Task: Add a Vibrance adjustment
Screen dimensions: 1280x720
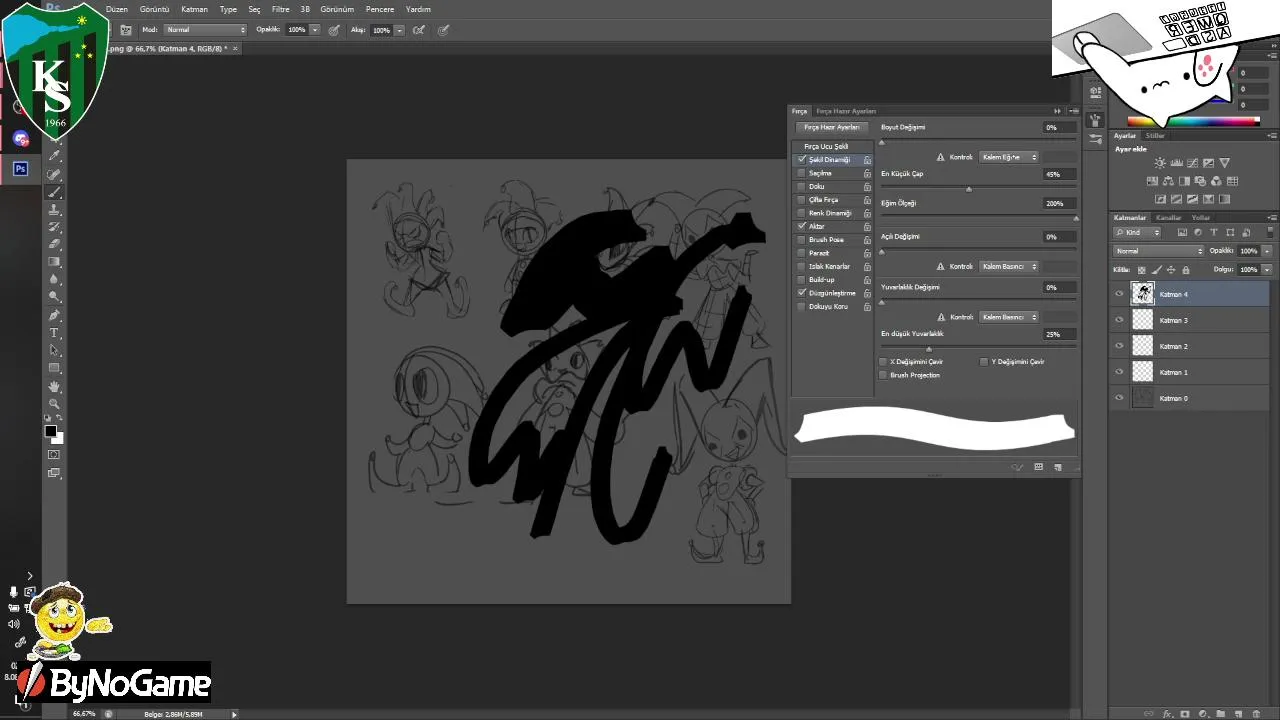Action: click(x=1224, y=163)
